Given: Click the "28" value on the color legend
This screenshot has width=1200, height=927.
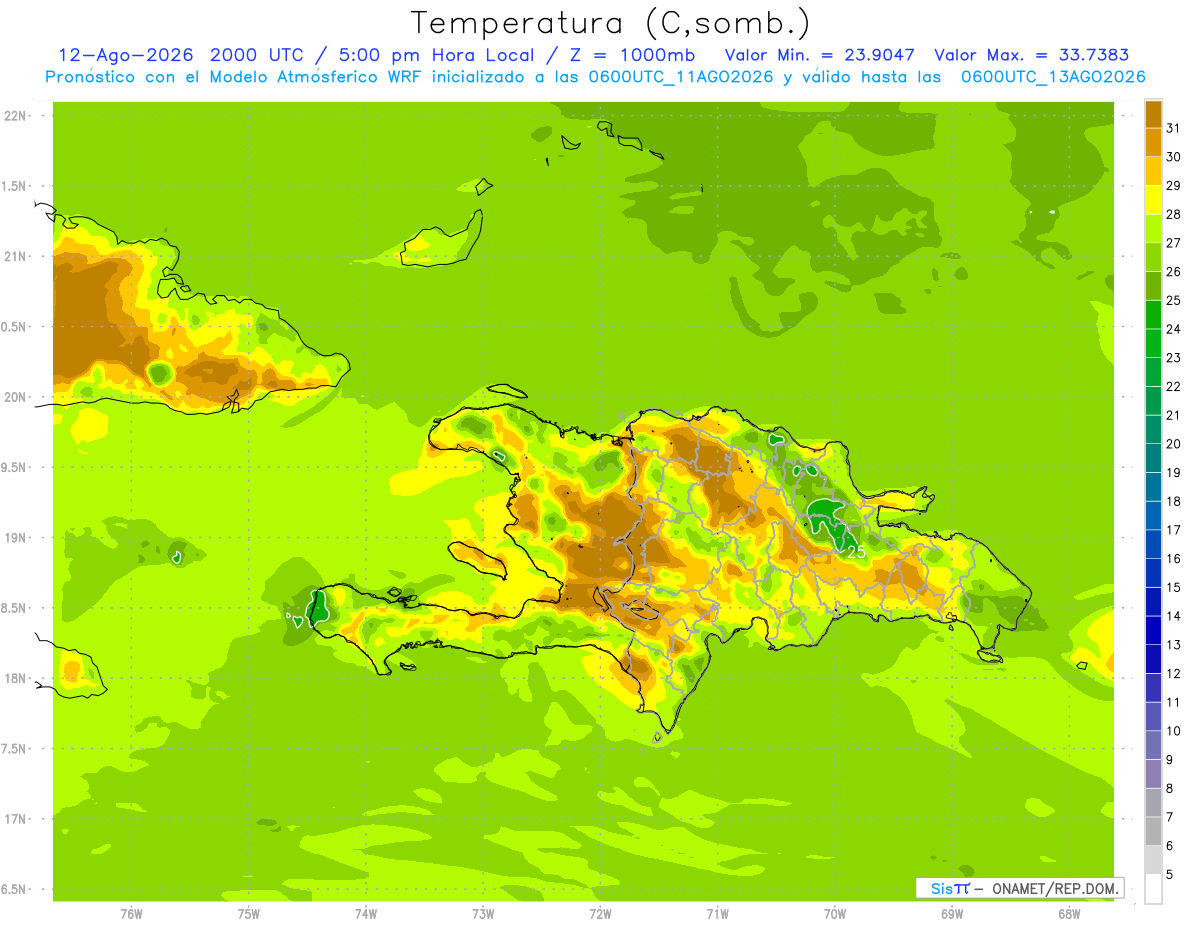Looking at the screenshot, I should [1174, 214].
